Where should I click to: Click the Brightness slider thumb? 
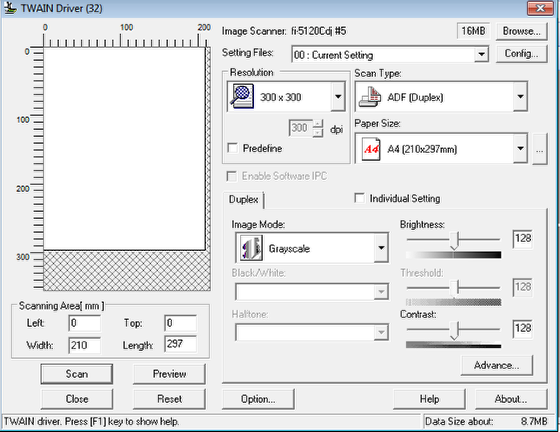[454, 241]
